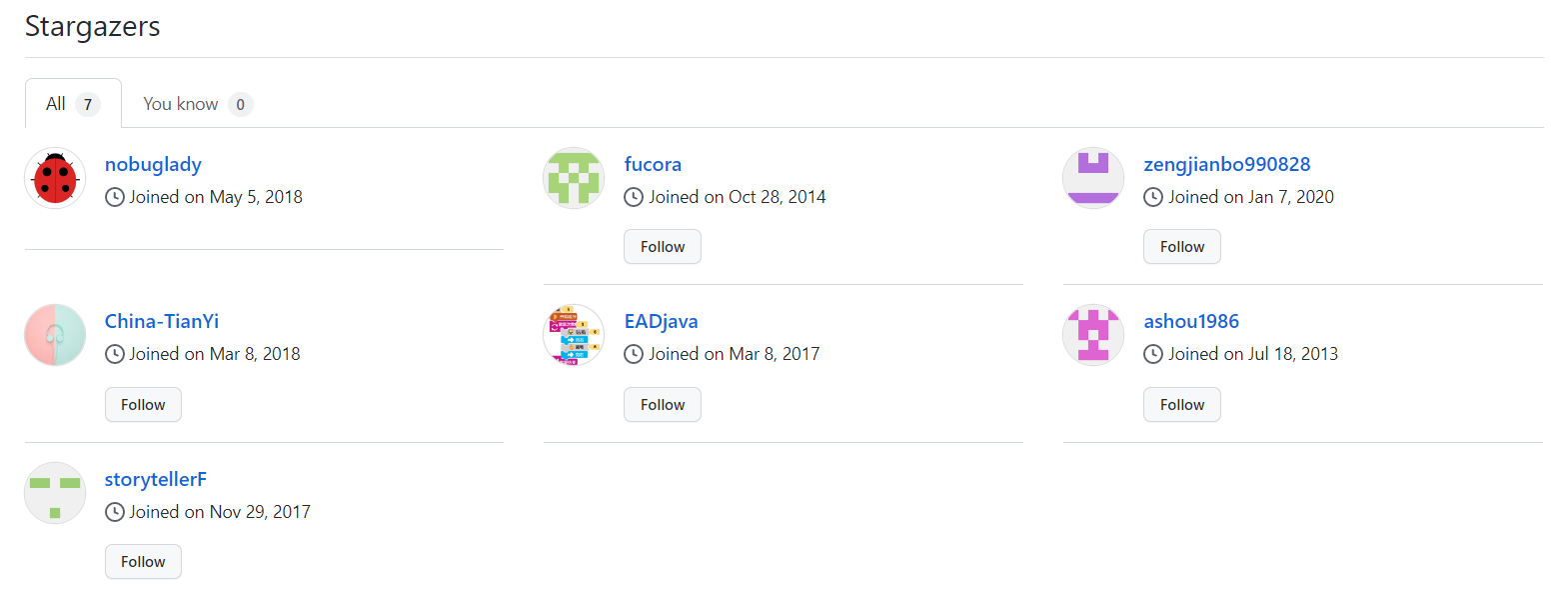
Task: Click ashou1986's magenta pixel avatar
Action: [1093, 335]
